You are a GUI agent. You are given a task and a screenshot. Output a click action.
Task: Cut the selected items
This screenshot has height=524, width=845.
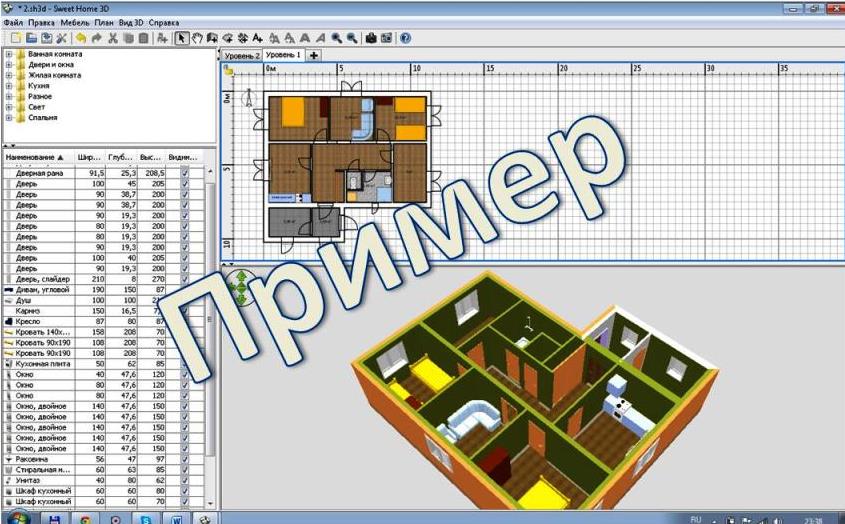113,38
